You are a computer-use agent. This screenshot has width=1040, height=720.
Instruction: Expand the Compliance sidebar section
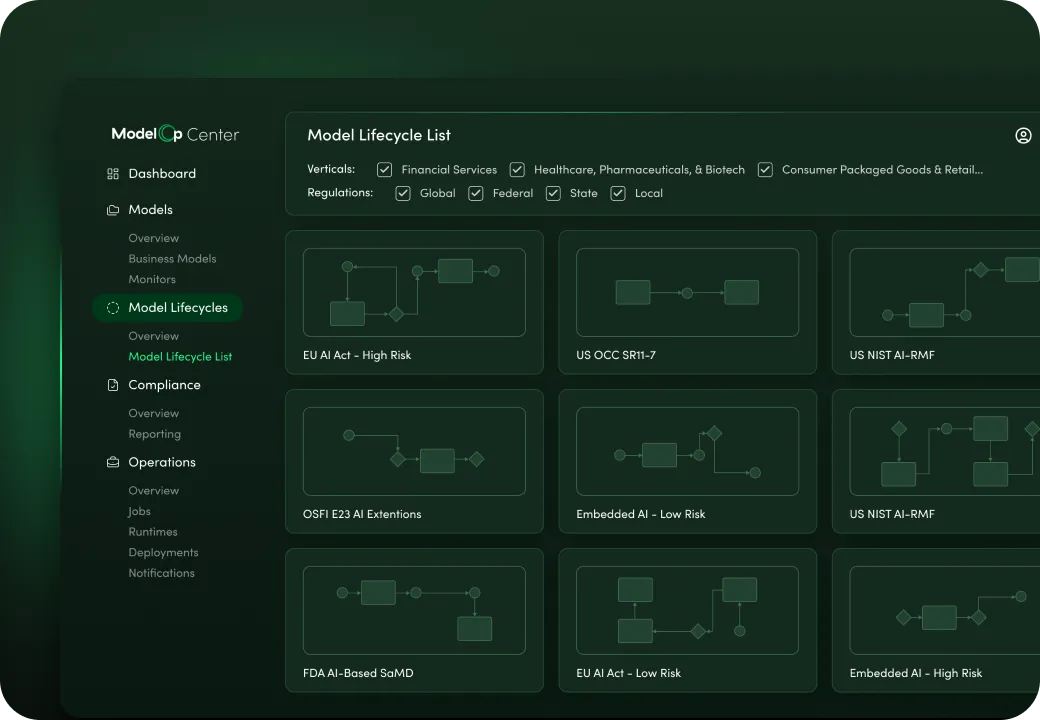click(163, 385)
